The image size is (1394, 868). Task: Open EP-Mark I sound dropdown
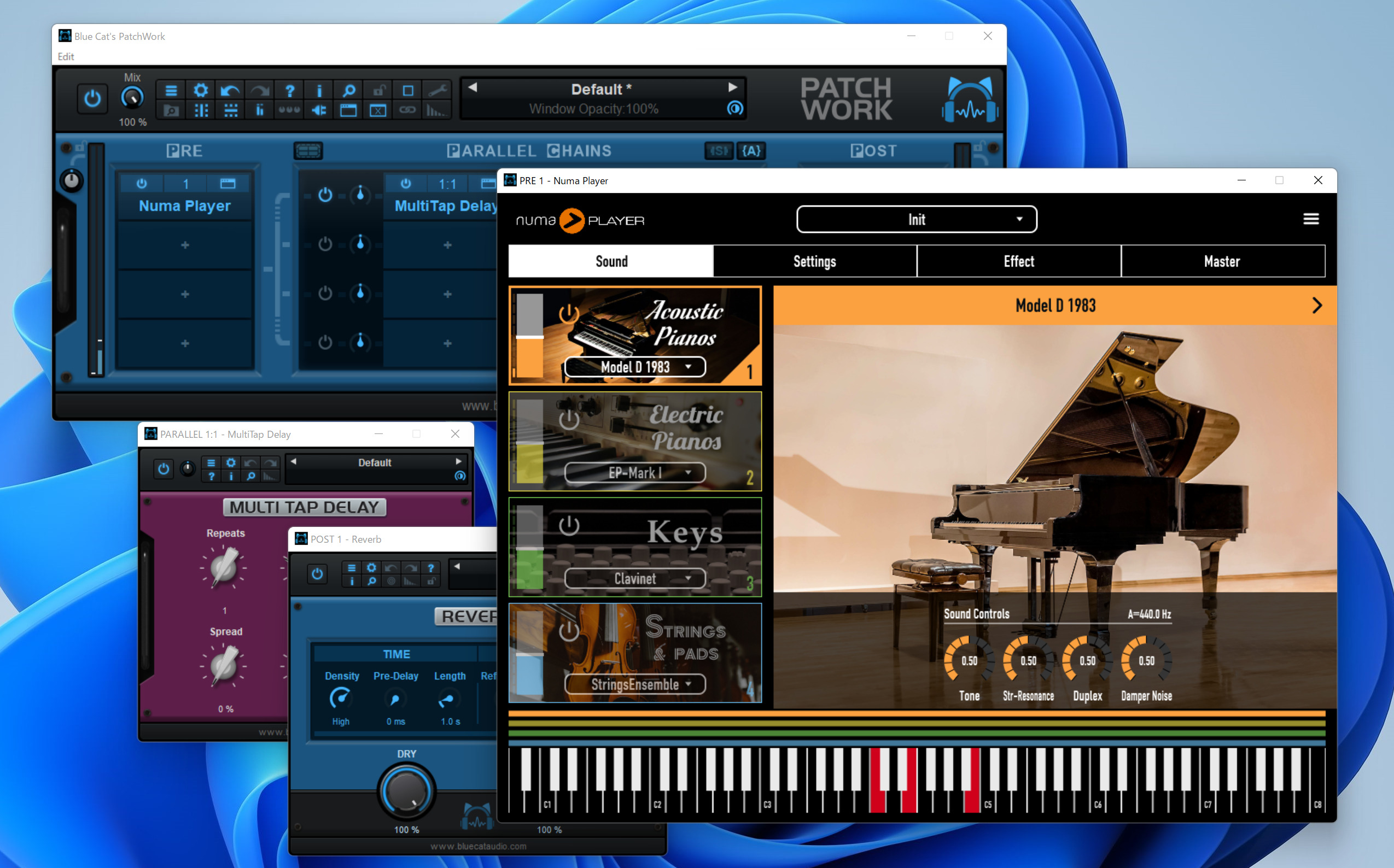point(635,472)
